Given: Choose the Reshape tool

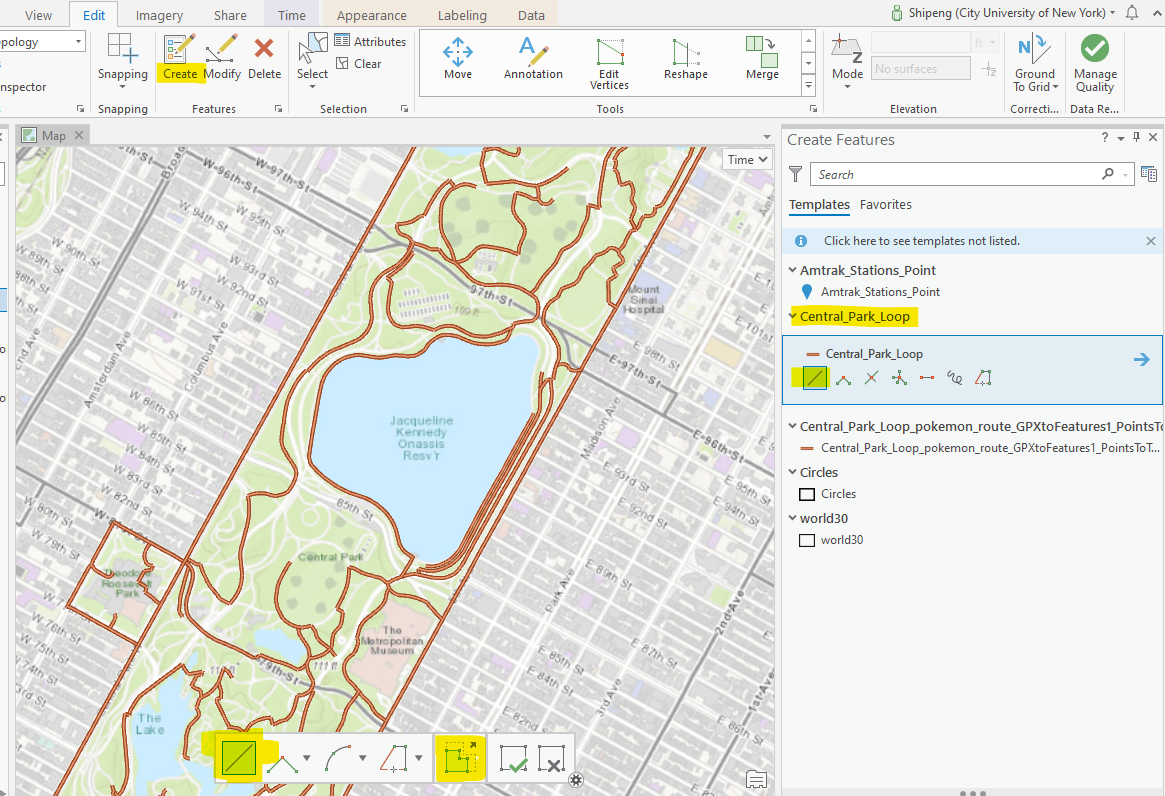Looking at the screenshot, I should (x=685, y=58).
